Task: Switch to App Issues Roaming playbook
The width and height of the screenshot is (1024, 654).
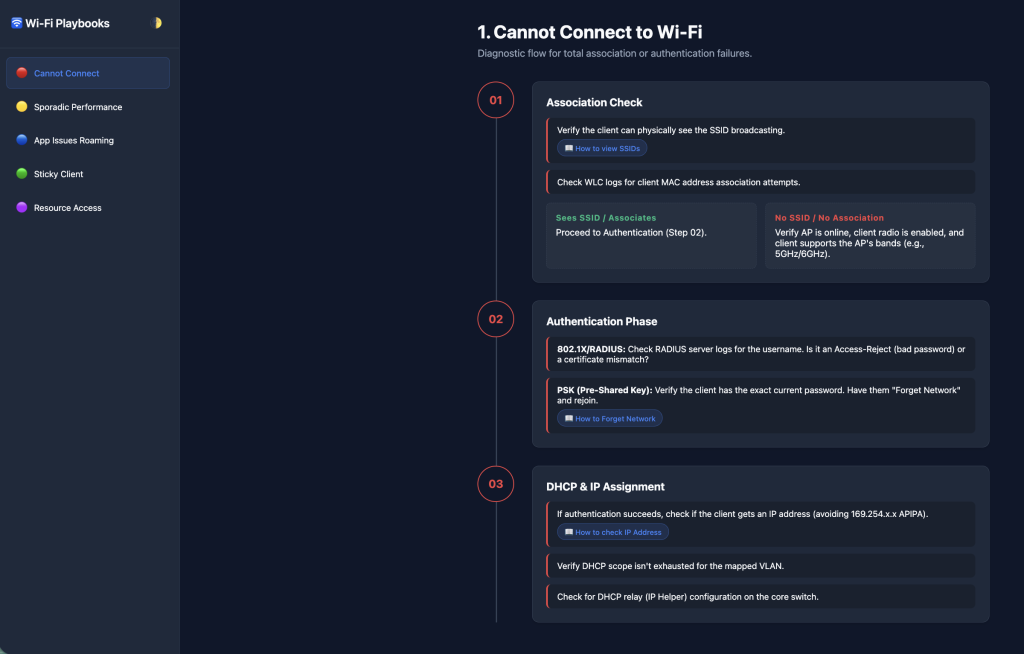Action: coord(74,141)
